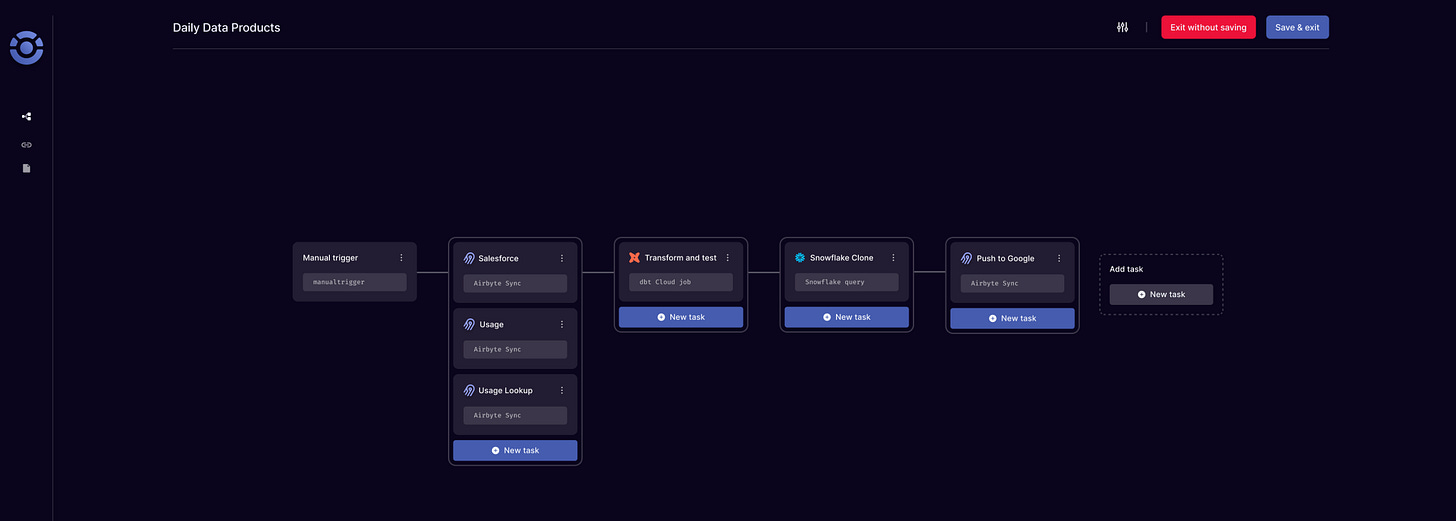Click the Orchestra logo in the sidebar
The image size is (1456, 521).
coord(26,47)
